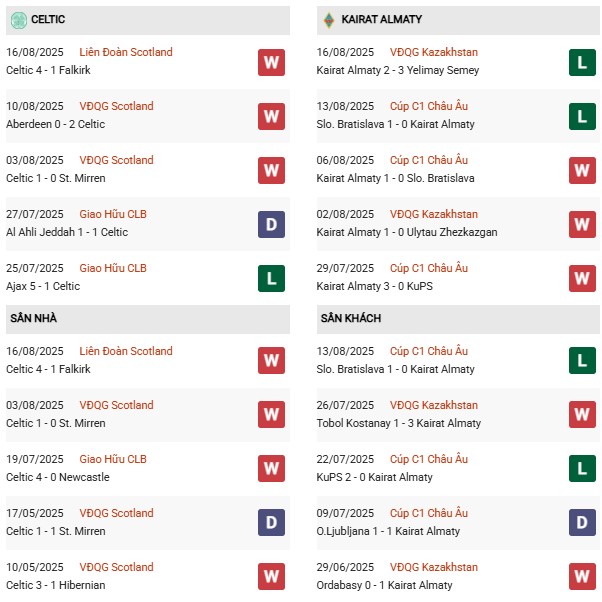
Task: Click D badge for O.Ljubljana 1 - 1 Kairat
Action: point(582,523)
